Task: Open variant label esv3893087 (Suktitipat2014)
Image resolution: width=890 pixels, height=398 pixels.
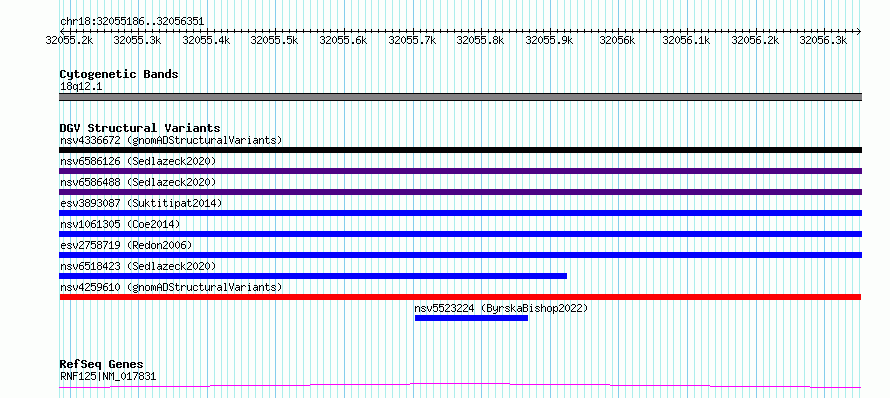Action: coord(141,203)
